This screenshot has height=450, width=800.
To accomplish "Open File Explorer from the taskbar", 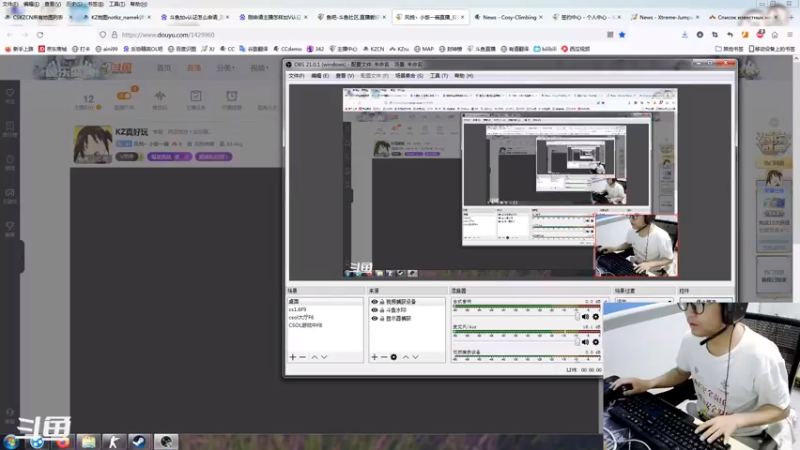I will [x=89, y=442].
